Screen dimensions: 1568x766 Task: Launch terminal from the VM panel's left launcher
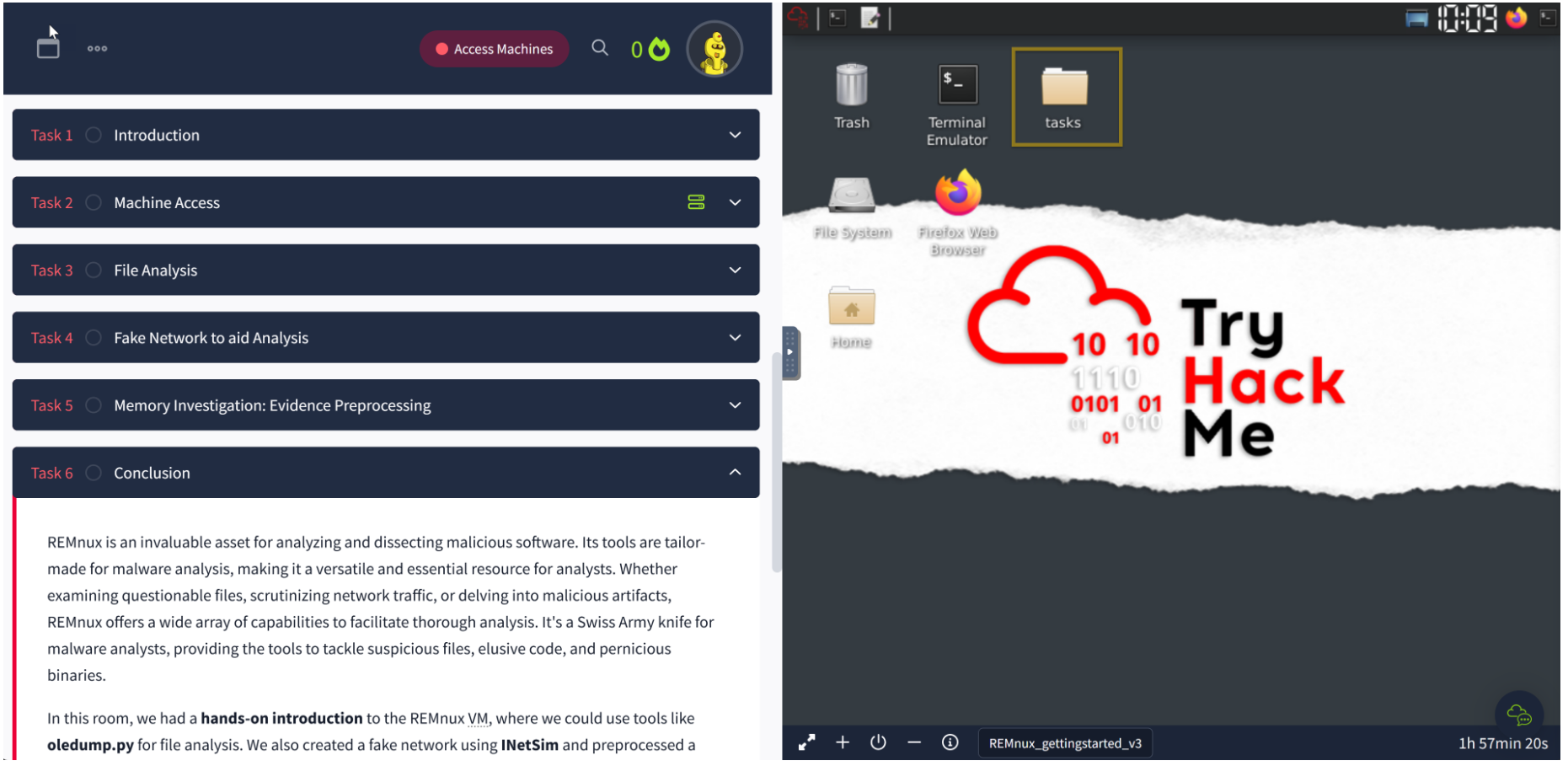pyautogui.click(x=838, y=18)
